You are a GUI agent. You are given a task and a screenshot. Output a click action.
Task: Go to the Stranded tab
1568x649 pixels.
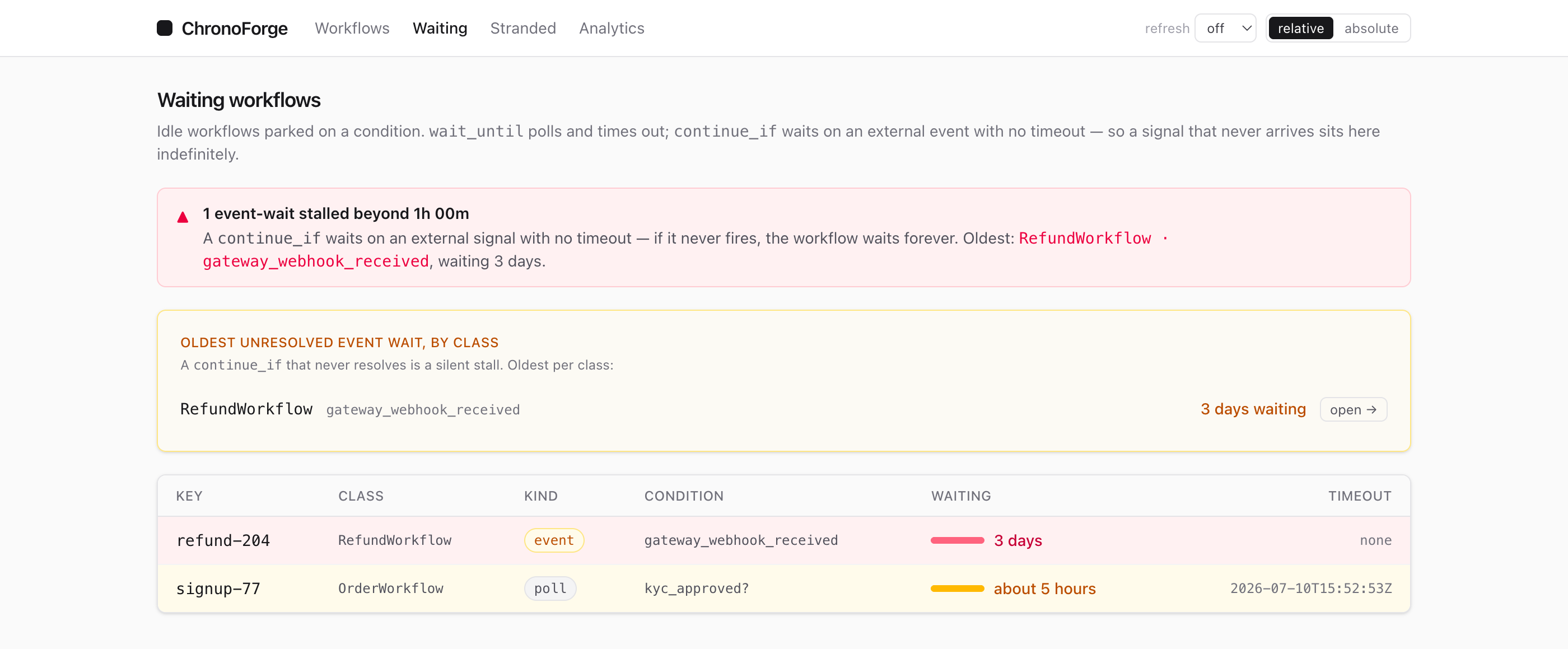point(523,28)
